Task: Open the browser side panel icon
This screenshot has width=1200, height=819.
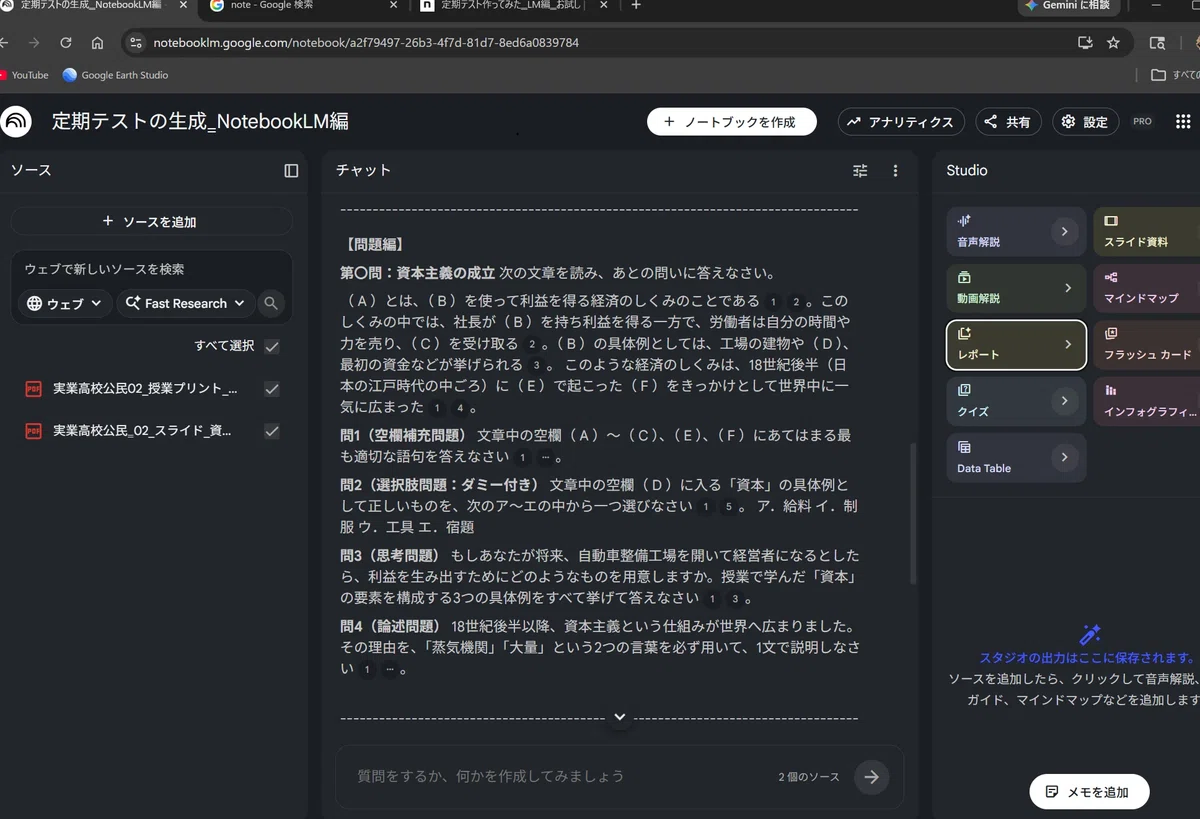Action: click(x=1157, y=43)
